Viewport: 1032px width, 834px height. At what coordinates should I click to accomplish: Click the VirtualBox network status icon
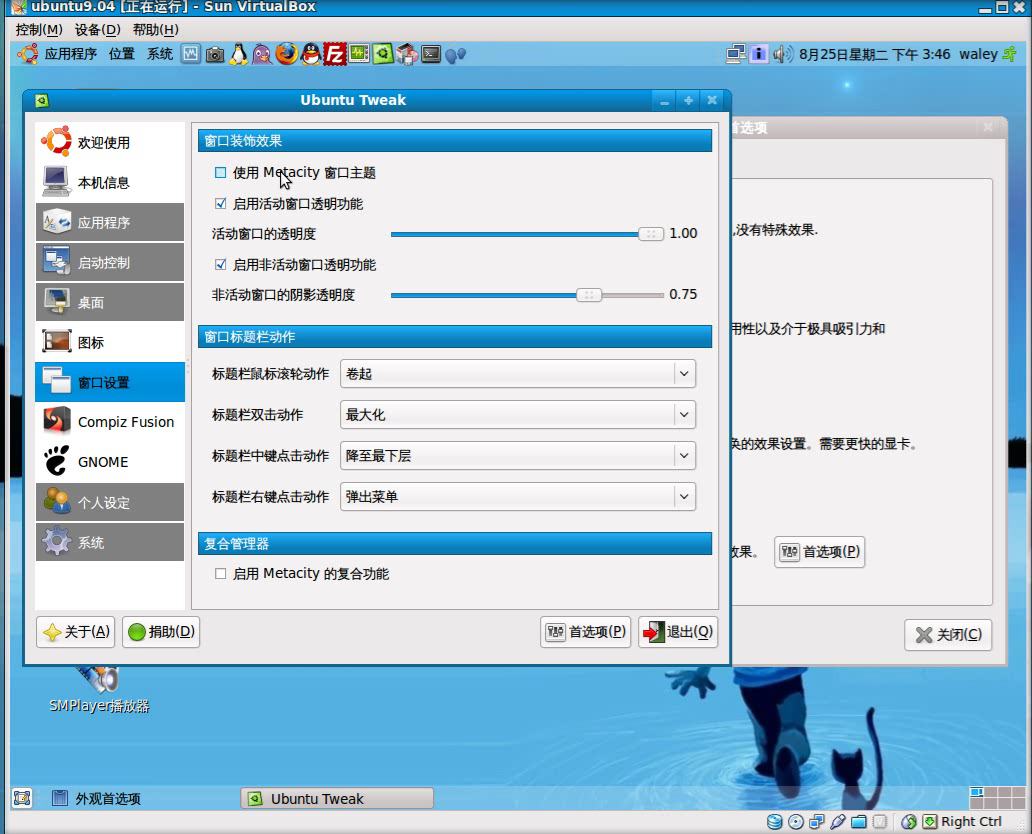[817, 821]
